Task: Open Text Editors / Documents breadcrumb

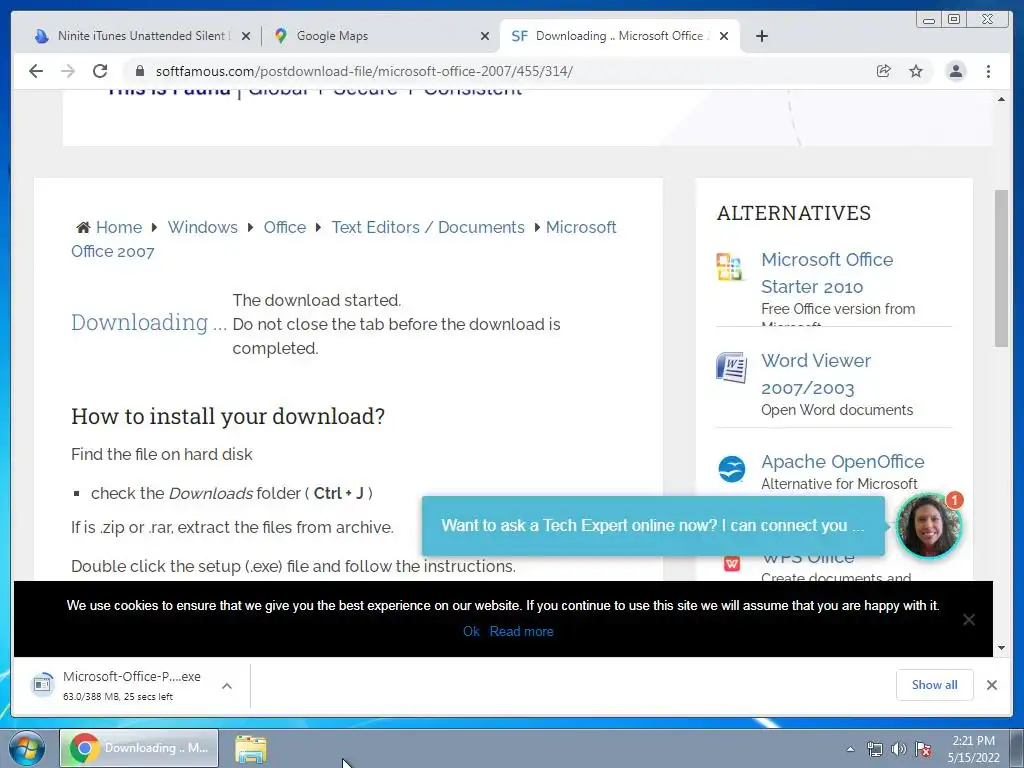Action: 428,227
